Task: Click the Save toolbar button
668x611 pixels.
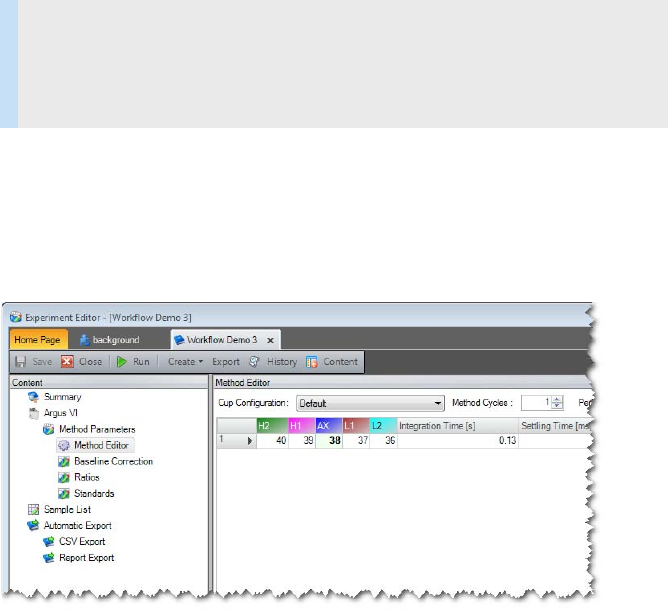Action: (x=34, y=362)
